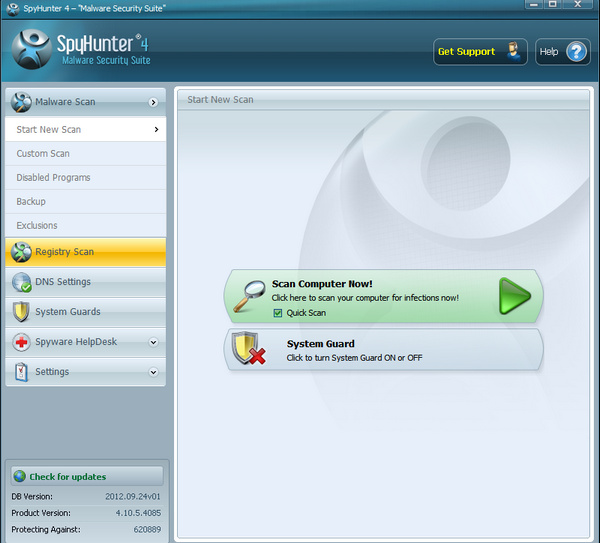This screenshot has height=543, width=600.
Task: Click the System Guard shield with red X
Action: point(248,349)
